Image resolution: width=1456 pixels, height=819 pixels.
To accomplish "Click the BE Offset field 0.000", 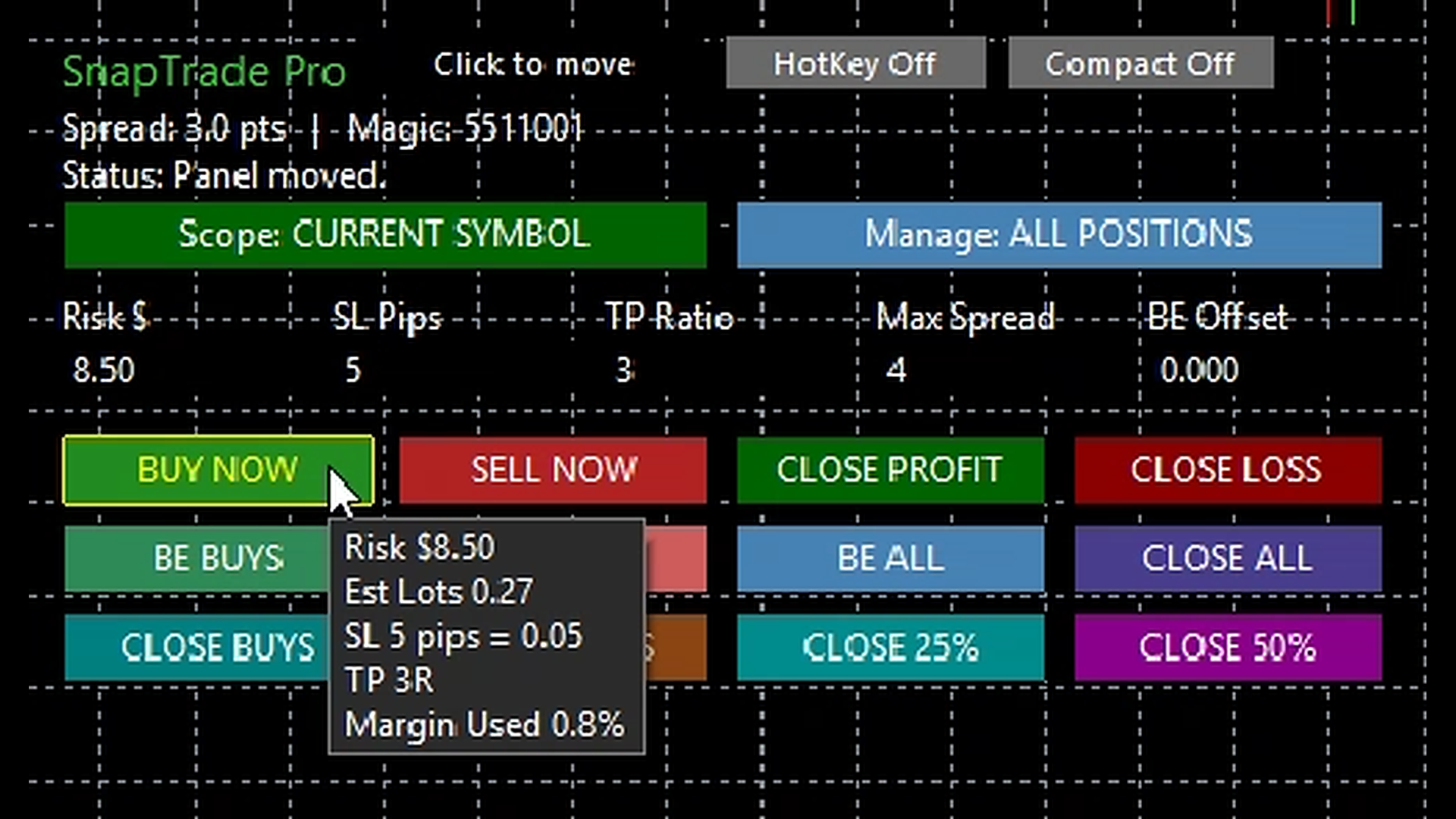I will click(1199, 370).
